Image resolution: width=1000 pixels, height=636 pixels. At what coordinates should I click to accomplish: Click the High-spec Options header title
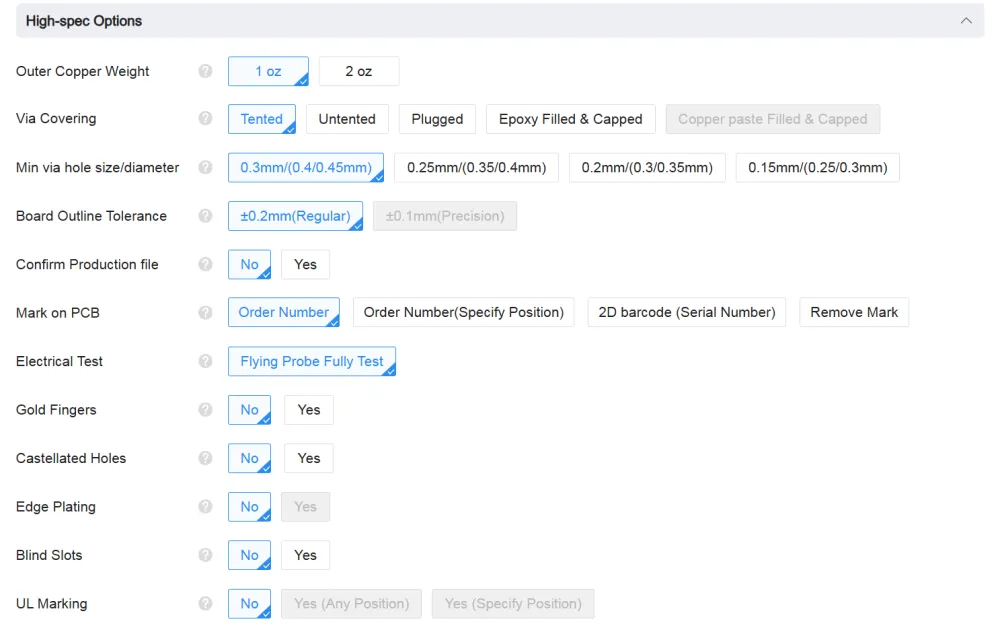[84, 21]
